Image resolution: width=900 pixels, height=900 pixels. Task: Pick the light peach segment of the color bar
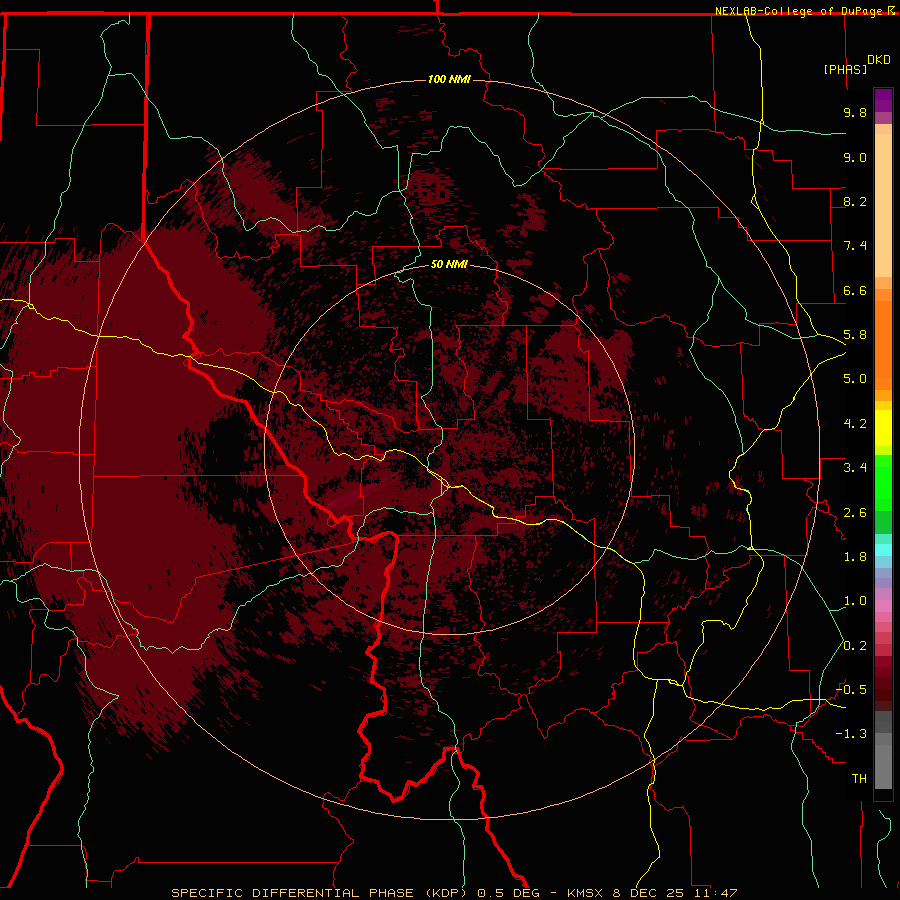coord(883,205)
